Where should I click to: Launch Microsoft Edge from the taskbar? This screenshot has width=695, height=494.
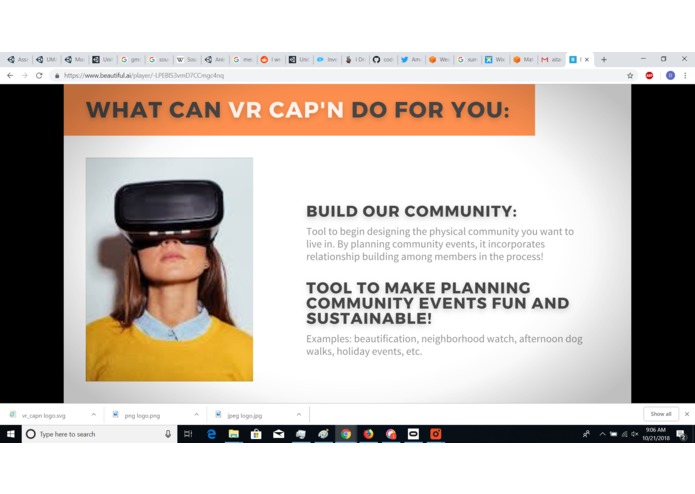(x=211, y=434)
